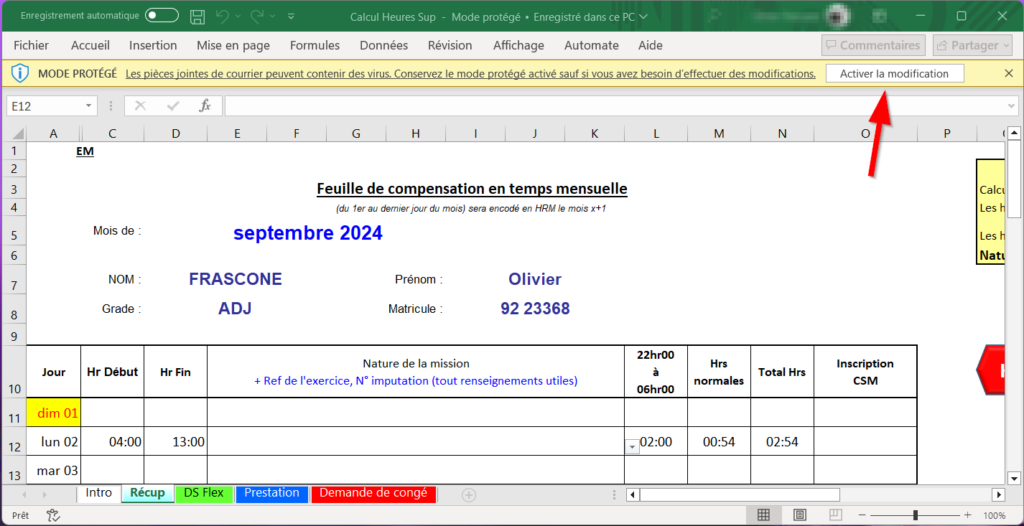Select the DS Flex sheet tab
1024x526 pixels.
(x=203, y=493)
